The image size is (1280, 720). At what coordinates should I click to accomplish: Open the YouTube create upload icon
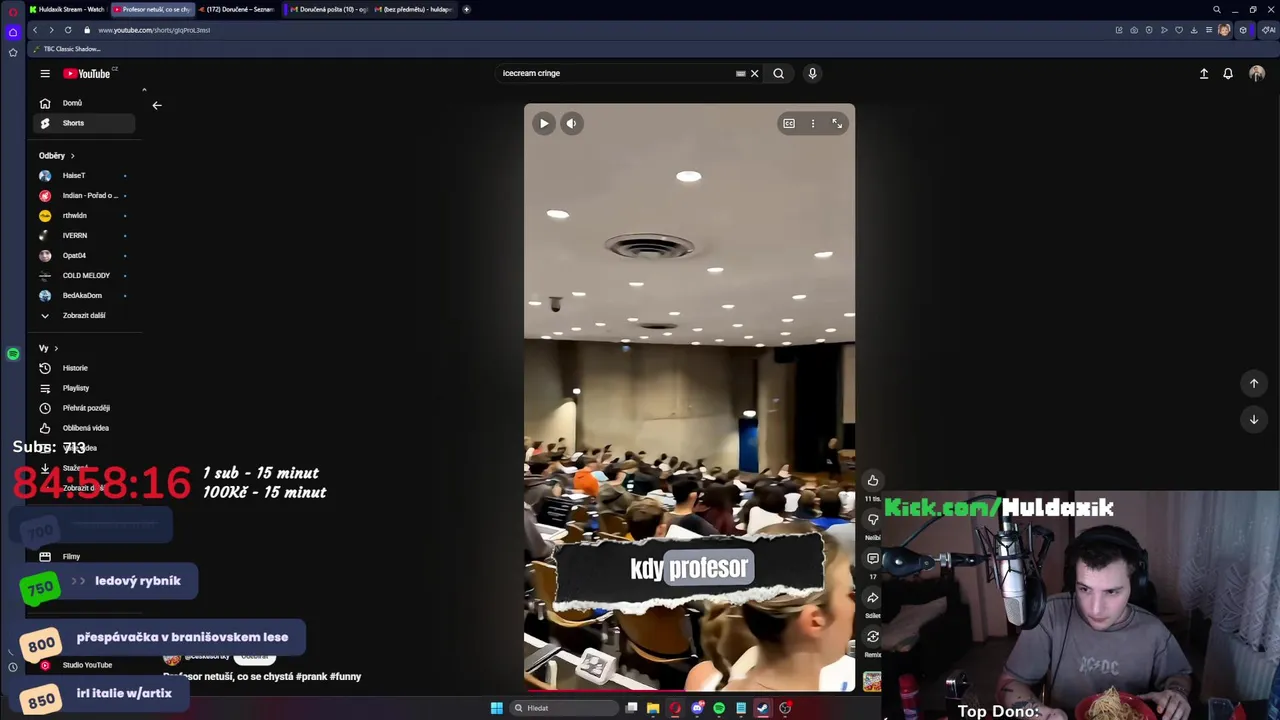pos(1204,73)
